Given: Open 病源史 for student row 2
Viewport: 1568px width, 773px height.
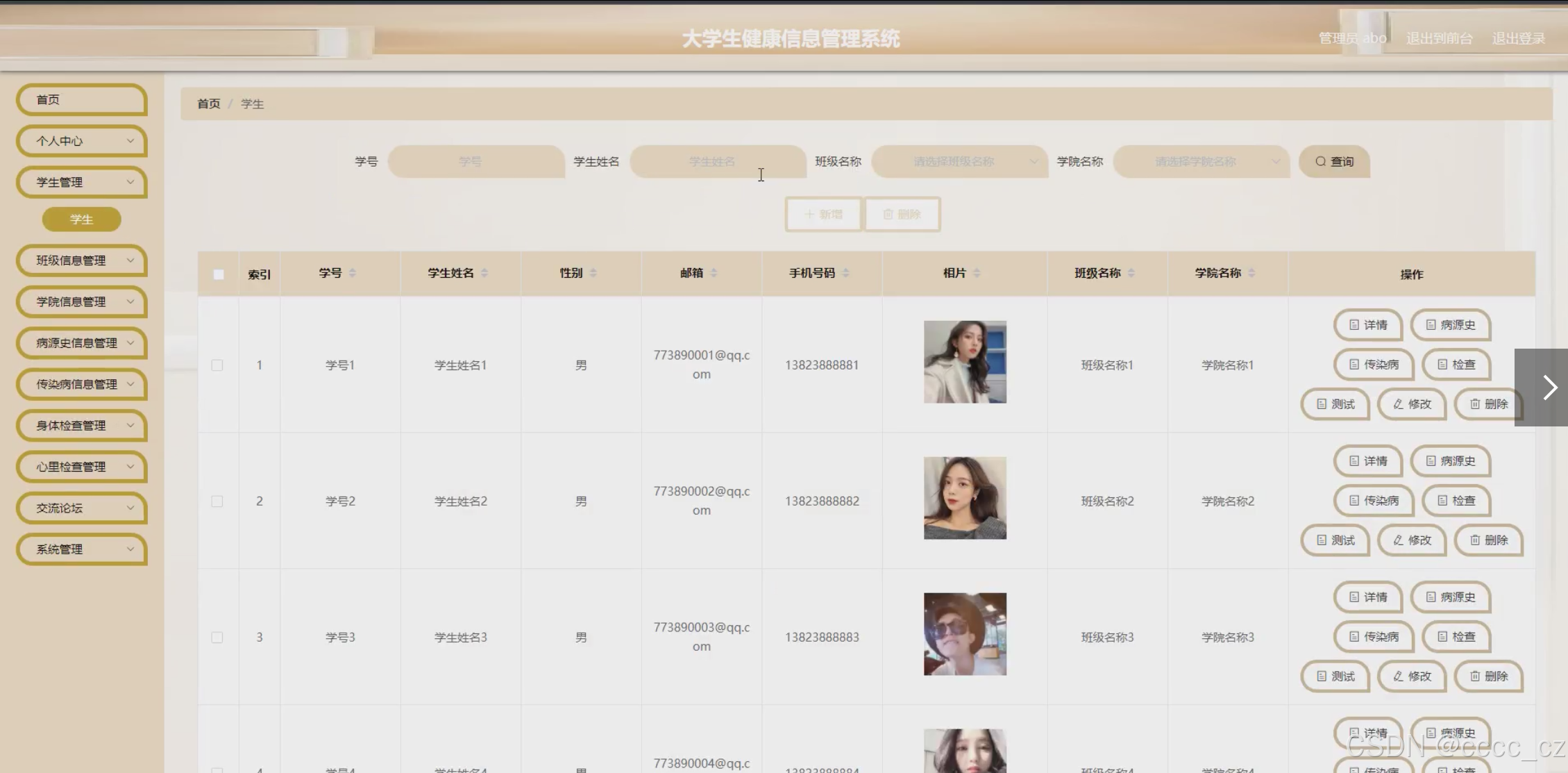Looking at the screenshot, I should tap(1450, 461).
